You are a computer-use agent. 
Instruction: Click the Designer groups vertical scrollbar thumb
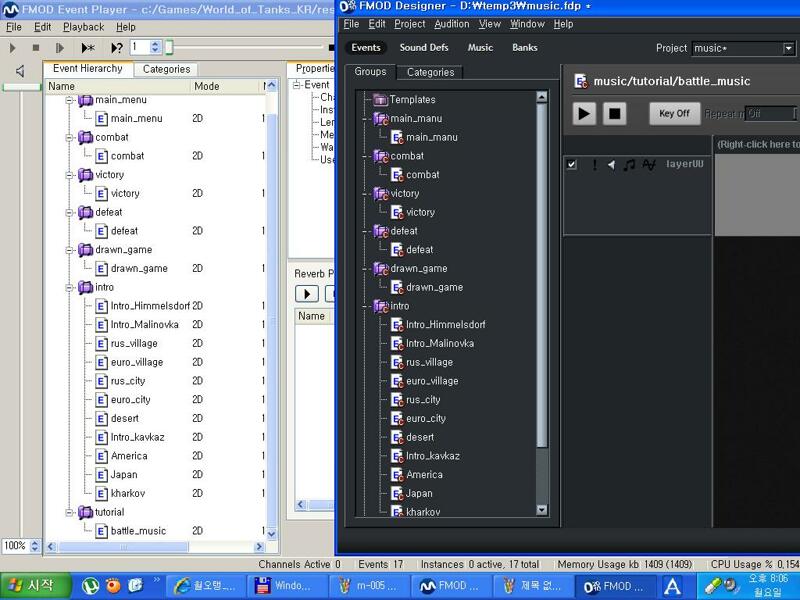coord(542,274)
